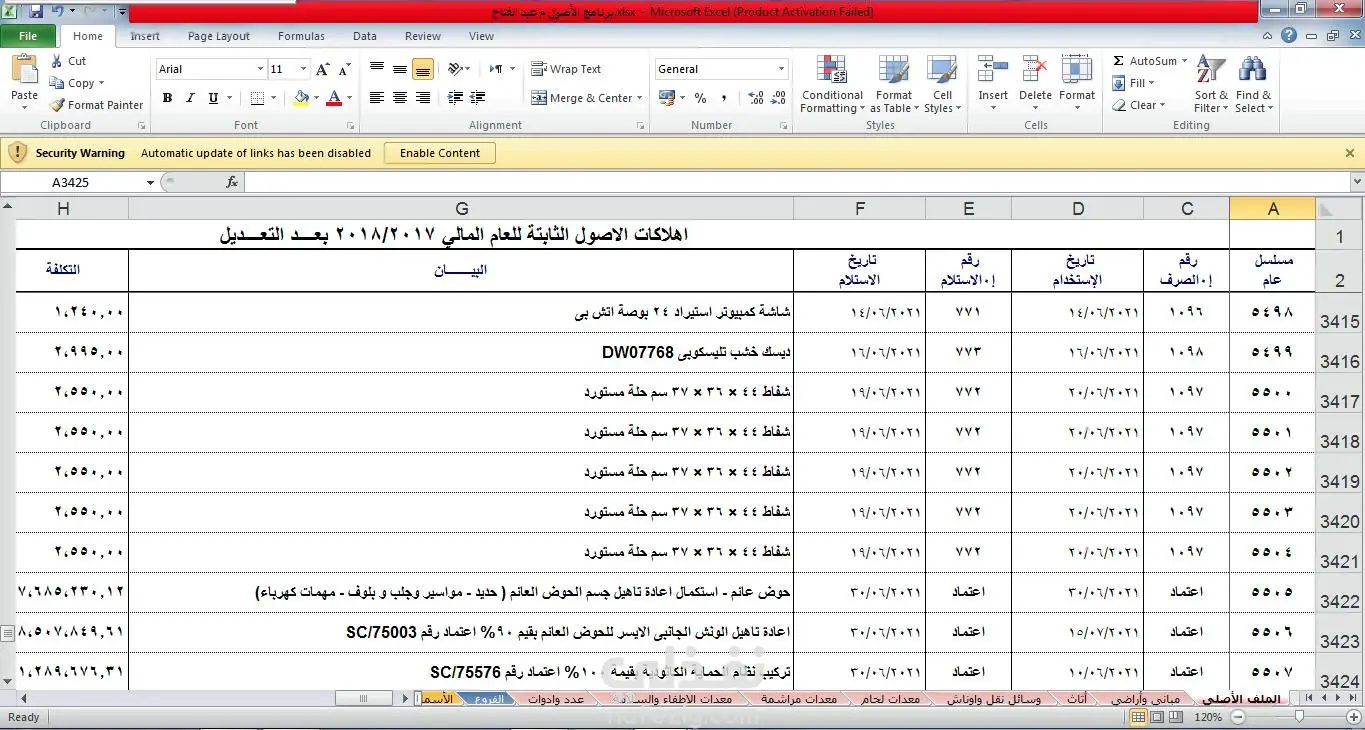Toggle Align Text Right
The height and width of the screenshot is (730, 1365).
point(423,98)
